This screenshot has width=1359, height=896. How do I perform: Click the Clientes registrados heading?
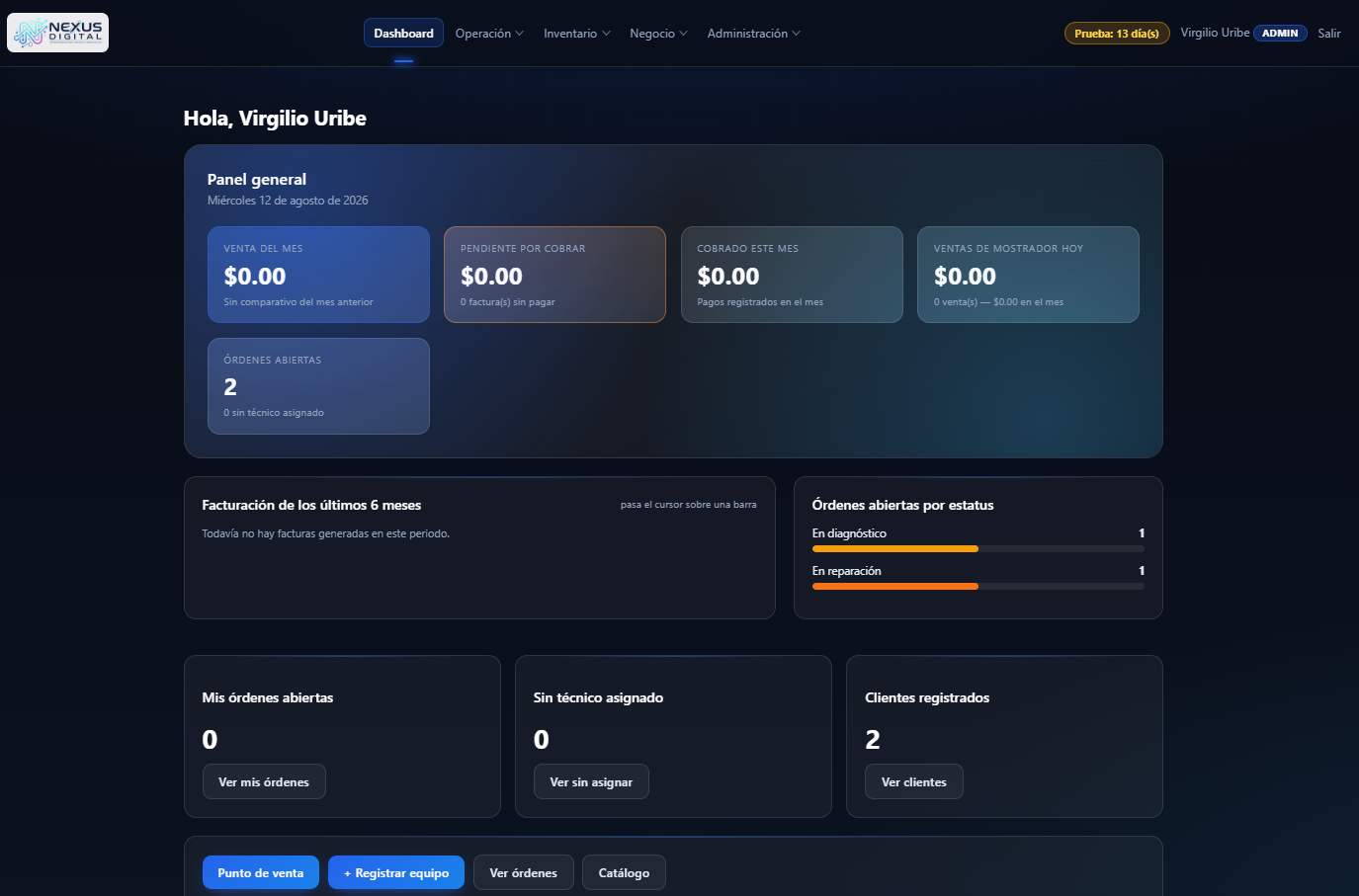pos(927,697)
